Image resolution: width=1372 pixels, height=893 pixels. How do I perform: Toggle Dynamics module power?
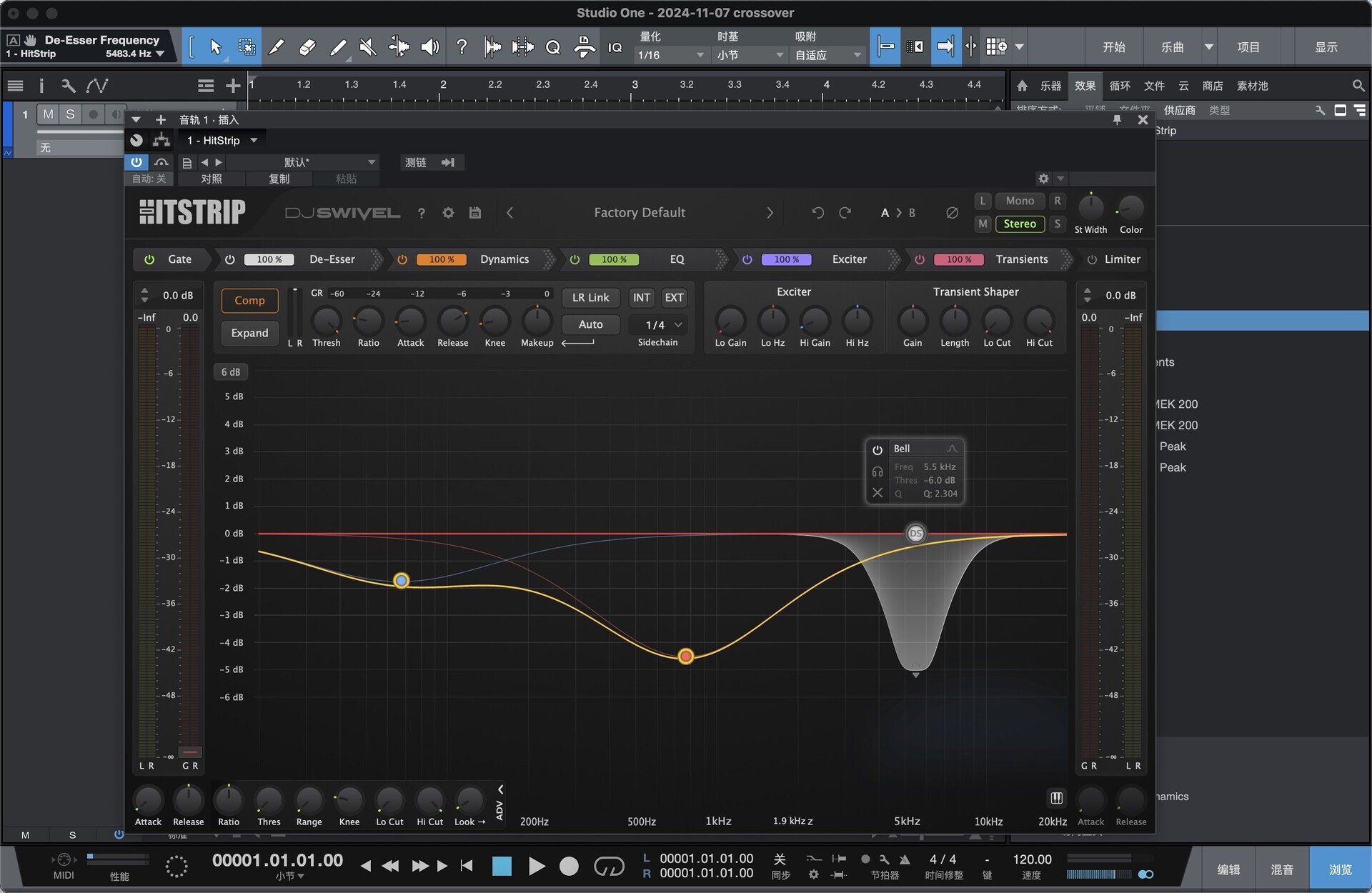tap(402, 259)
